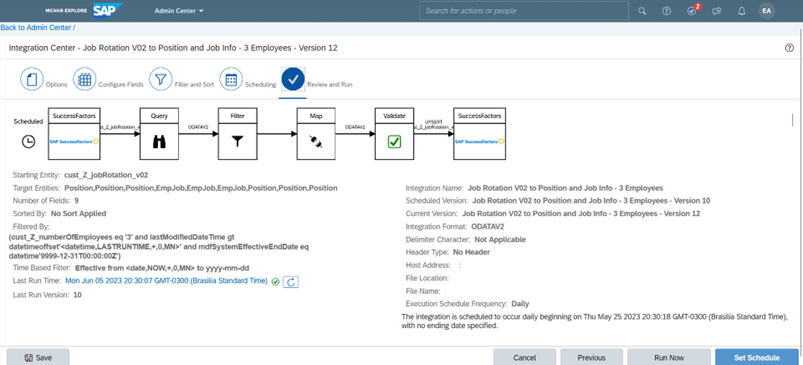803x365 pixels.
Task: Click the Header Type value No Header
Action: [471, 252]
